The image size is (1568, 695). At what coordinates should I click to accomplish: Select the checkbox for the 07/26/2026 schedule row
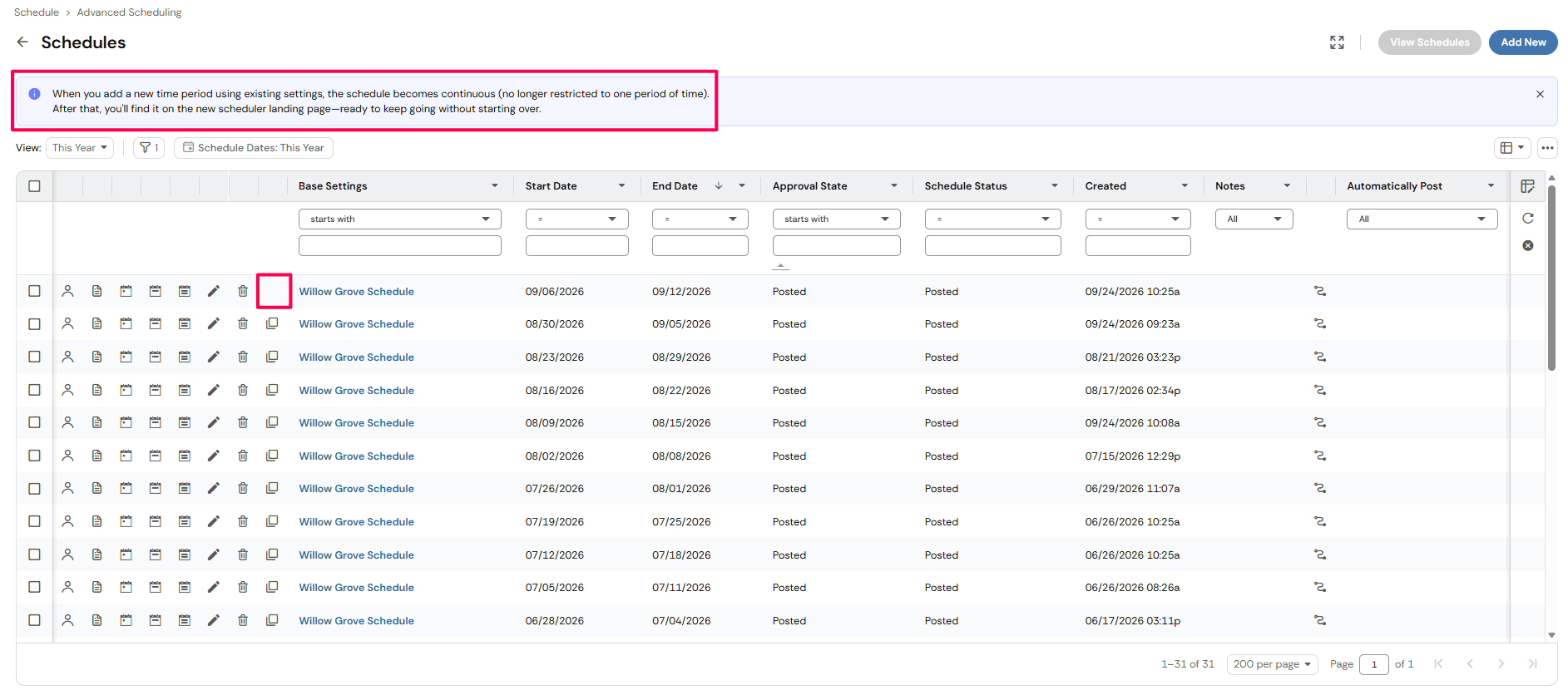[34, 488]
